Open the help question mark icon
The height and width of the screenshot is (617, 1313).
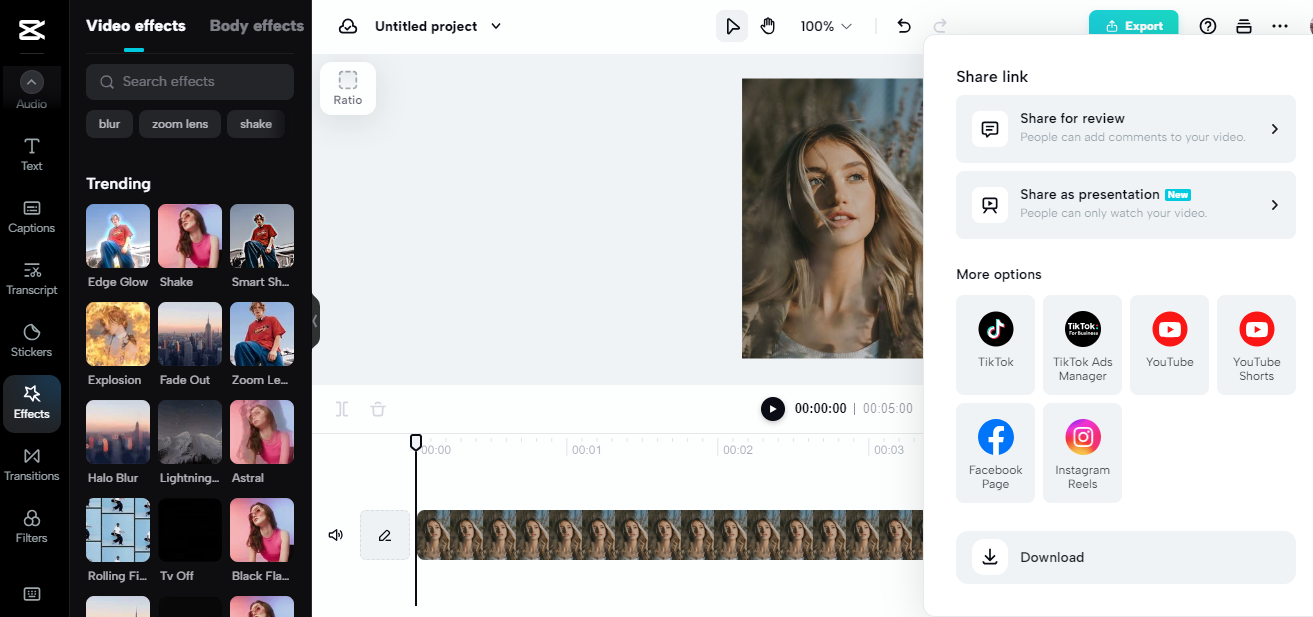1208,26
